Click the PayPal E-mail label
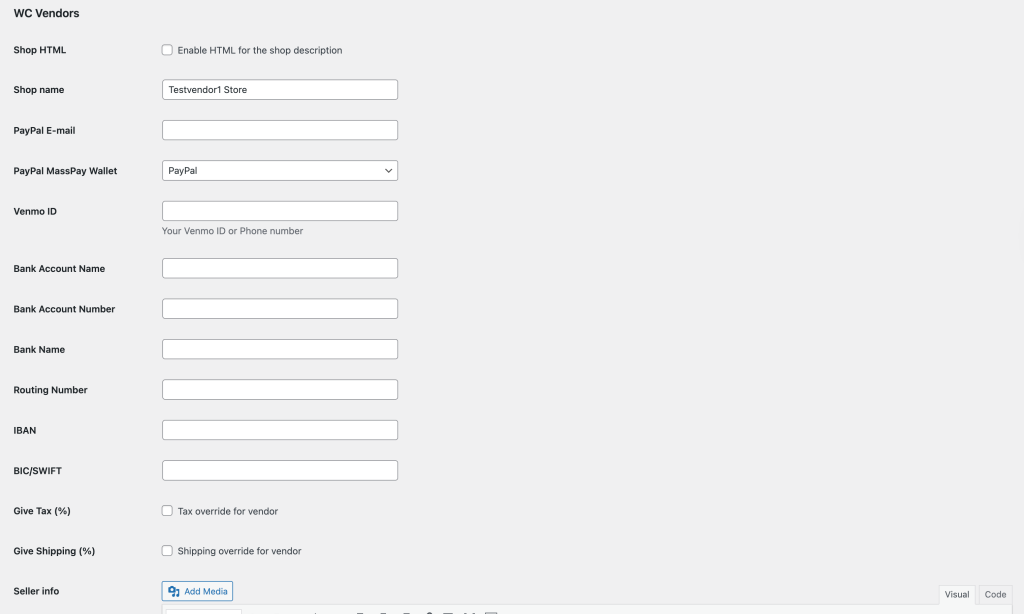Image resolution: width=1024 pixels, height=614 pixels. [x=44, y=131]
